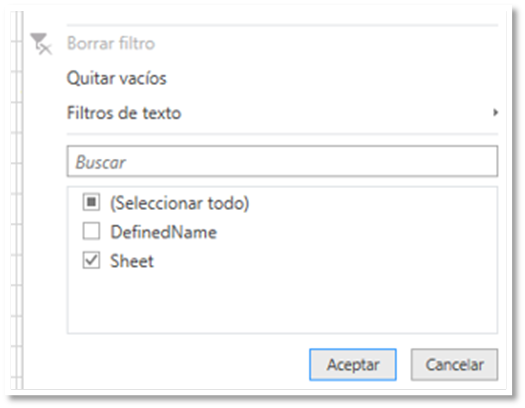Enable the DefinedName checkbox
This screenshot has width=525, height=408.
(91, 231)
